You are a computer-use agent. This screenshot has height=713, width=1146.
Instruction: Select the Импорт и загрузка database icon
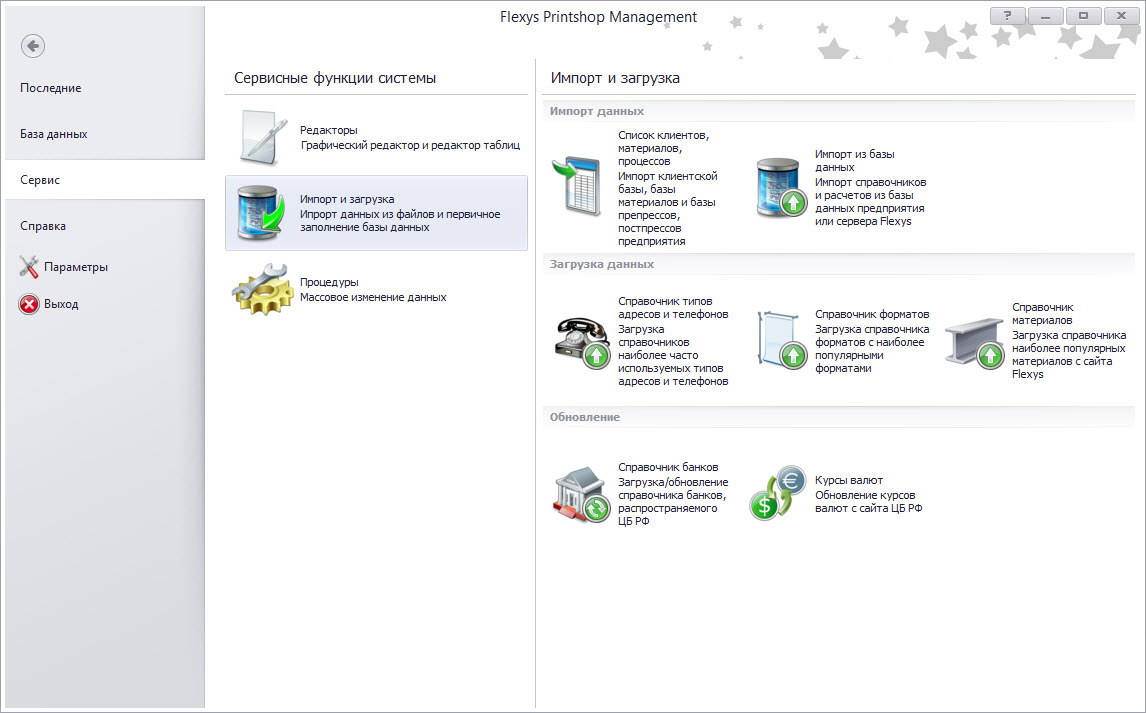click(261, 213)
